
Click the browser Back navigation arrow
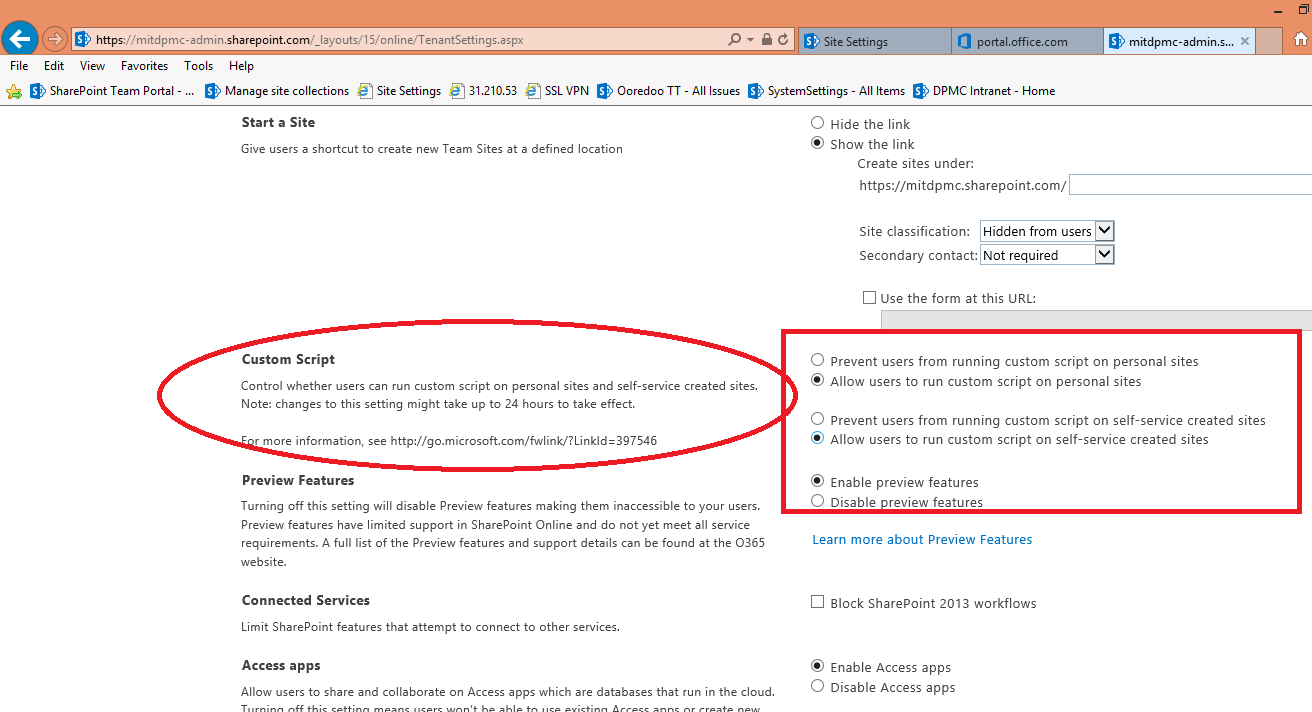(x=20, y=38)
